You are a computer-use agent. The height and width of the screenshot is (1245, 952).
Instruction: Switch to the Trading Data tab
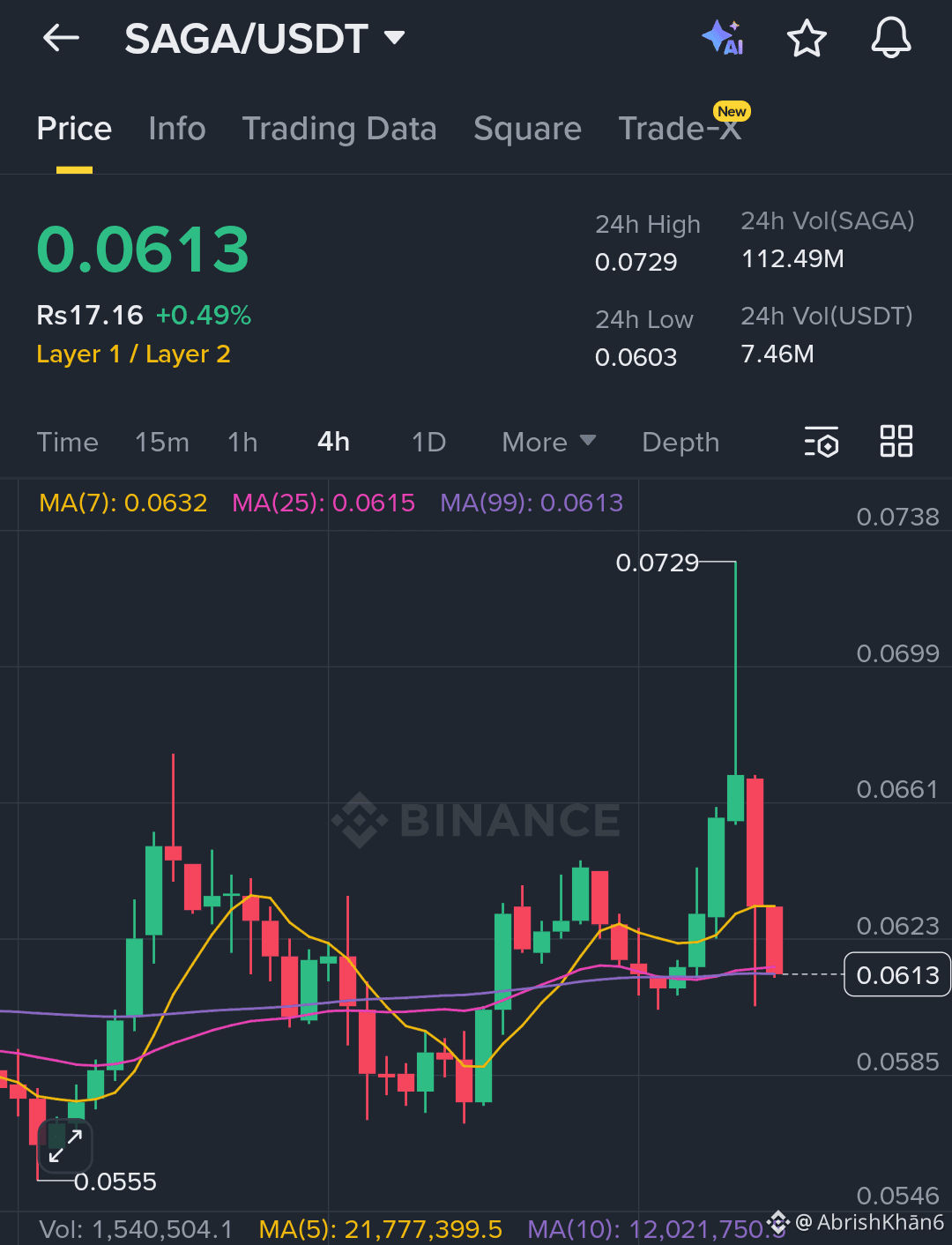(x=340, y=129)
